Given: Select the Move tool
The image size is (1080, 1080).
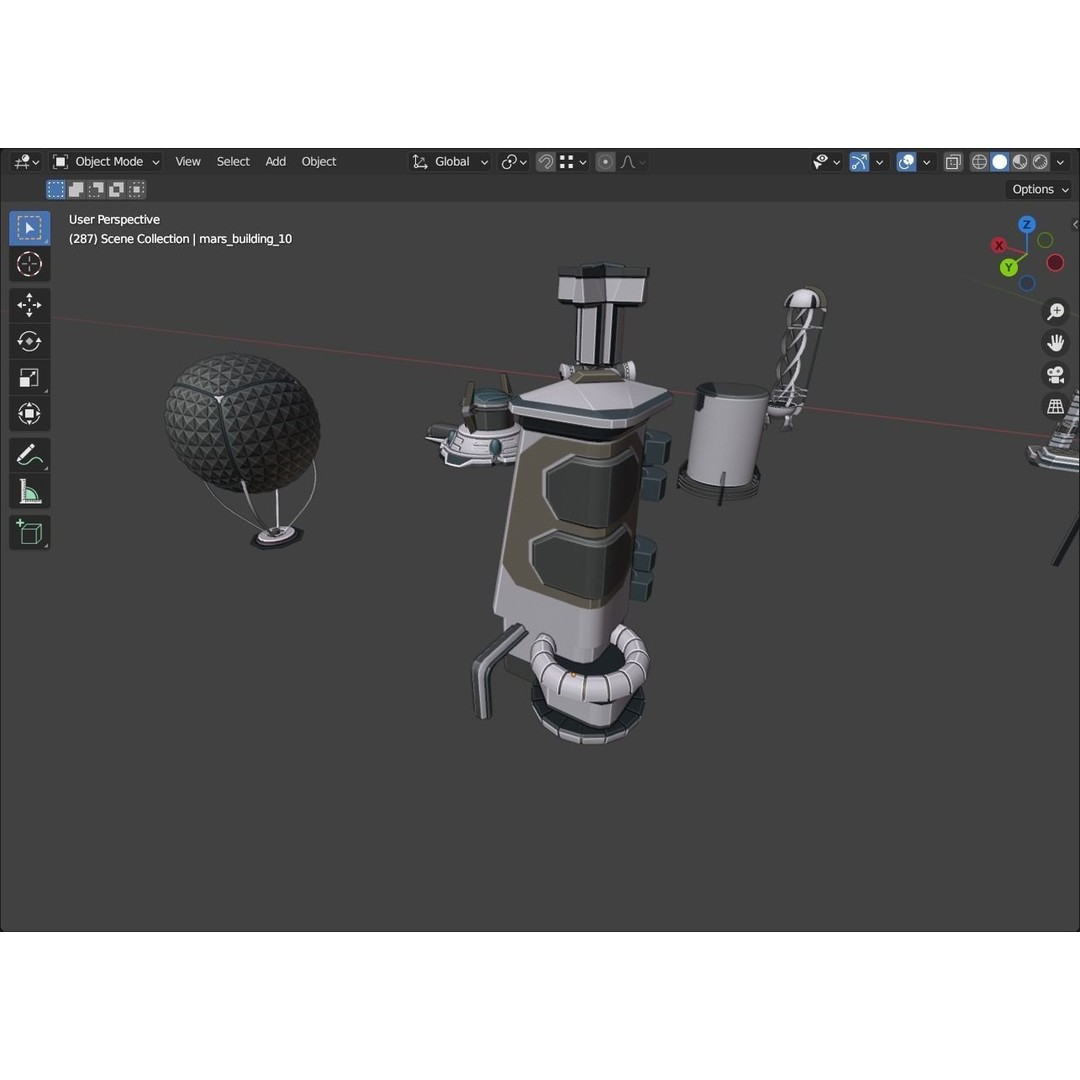Looking at the screenshot, I should click(29, 305).
